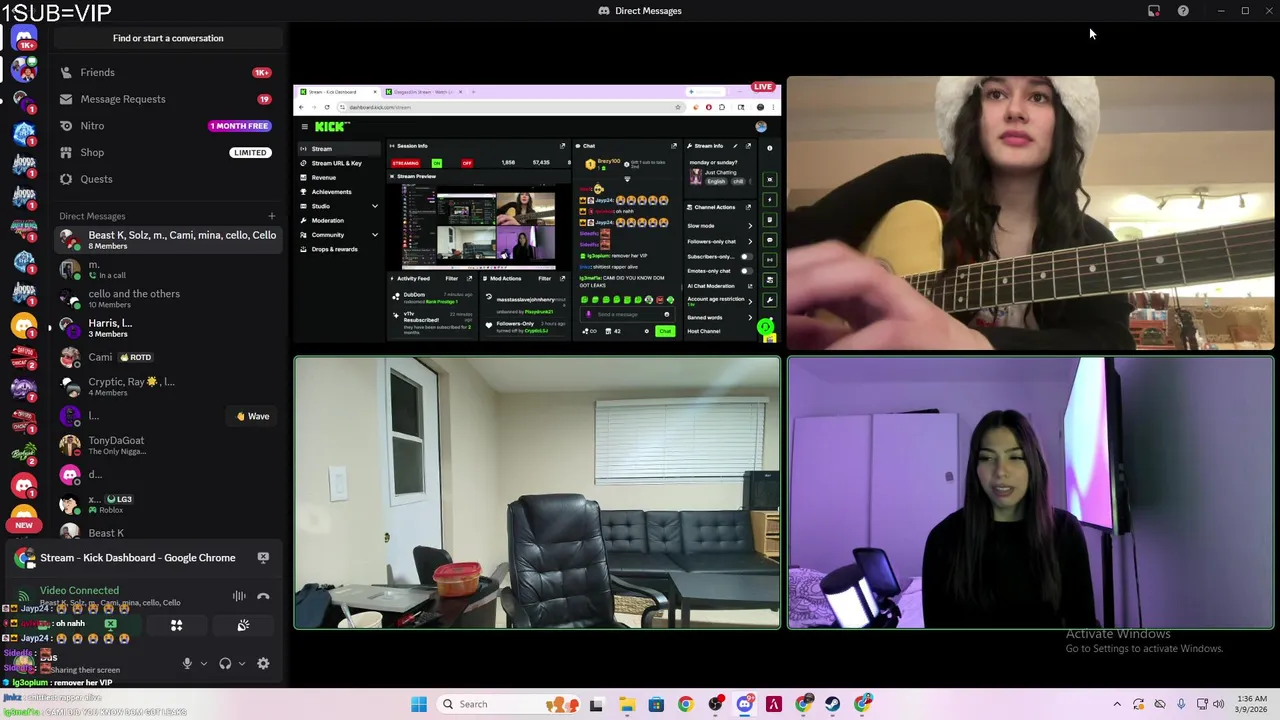The width and height of the screenshot is (1280, 720).
Task: Open File Explorer from the taskbar
Action: click(x=627, y=704)
